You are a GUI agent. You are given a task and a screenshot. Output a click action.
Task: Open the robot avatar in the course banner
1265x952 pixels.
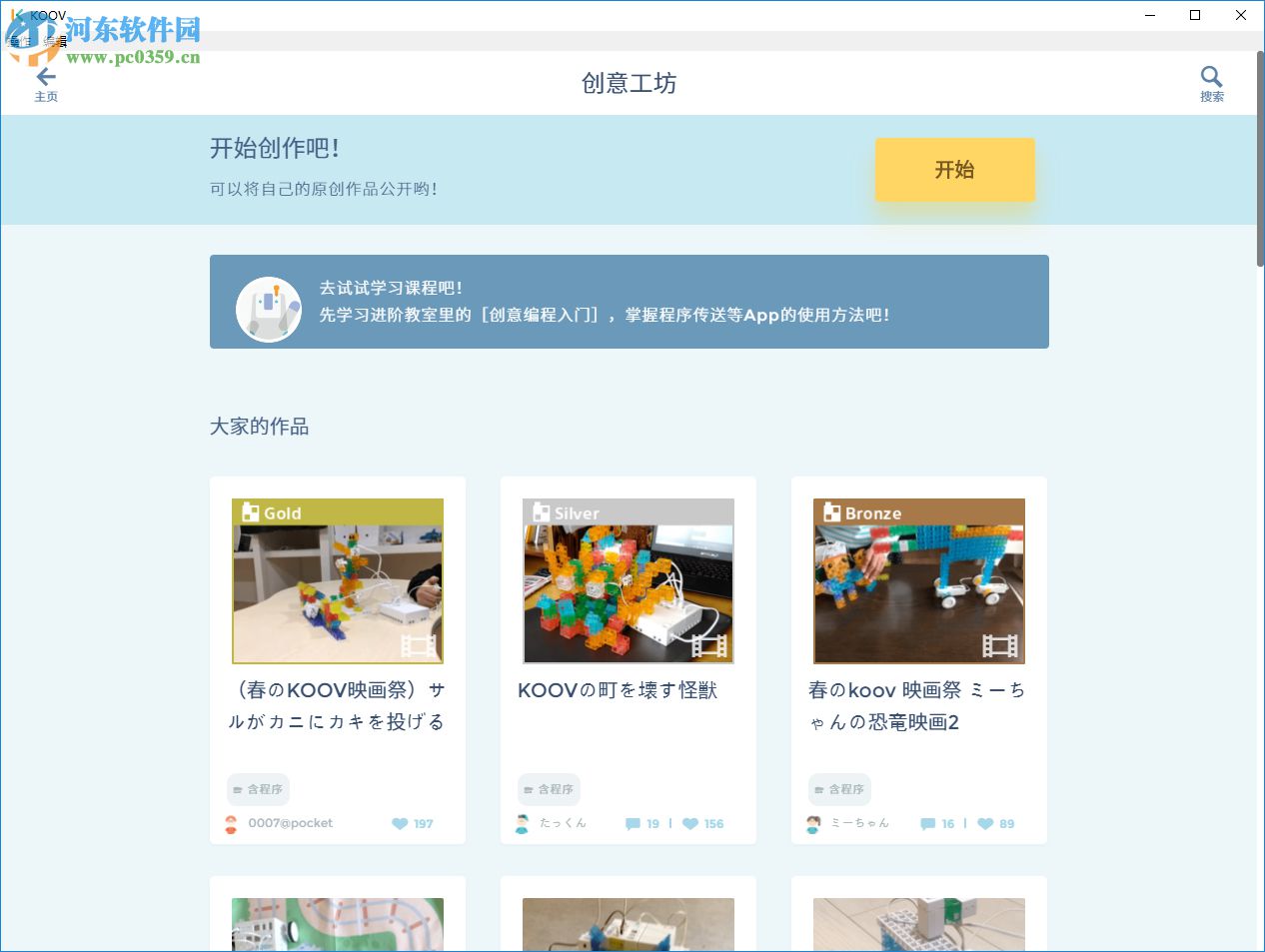269,309
